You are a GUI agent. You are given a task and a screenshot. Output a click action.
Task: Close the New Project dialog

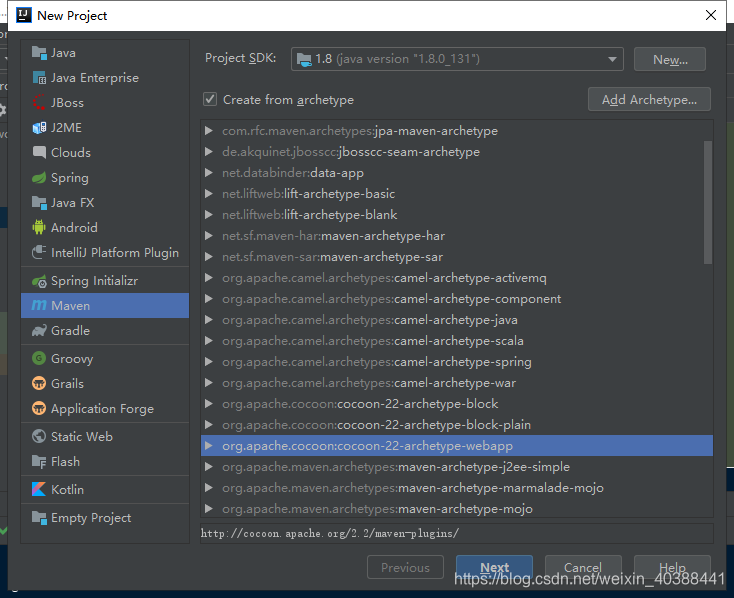tap(711, 15)
